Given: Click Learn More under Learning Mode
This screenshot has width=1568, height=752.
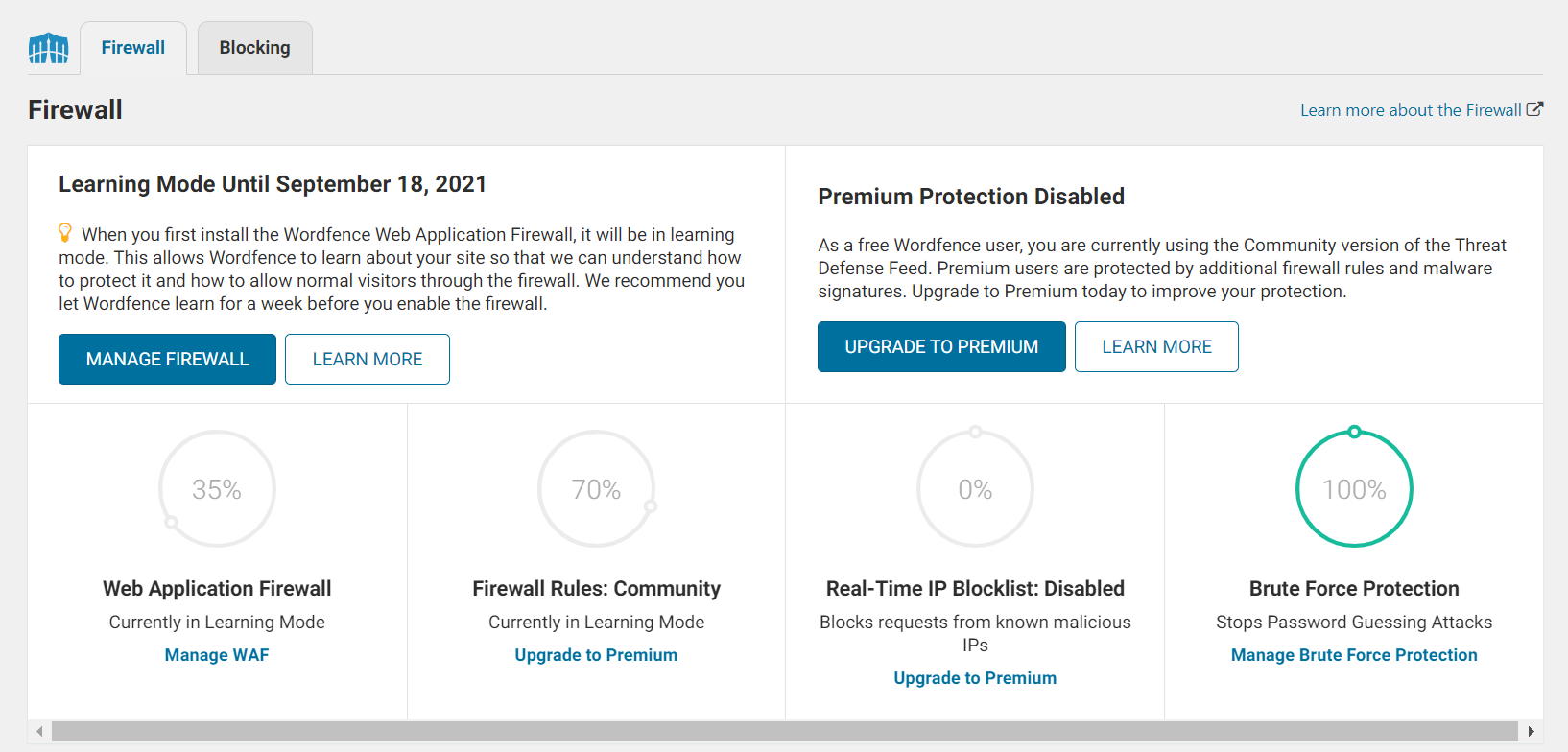Looking at the screenshot, I should 368,359.
